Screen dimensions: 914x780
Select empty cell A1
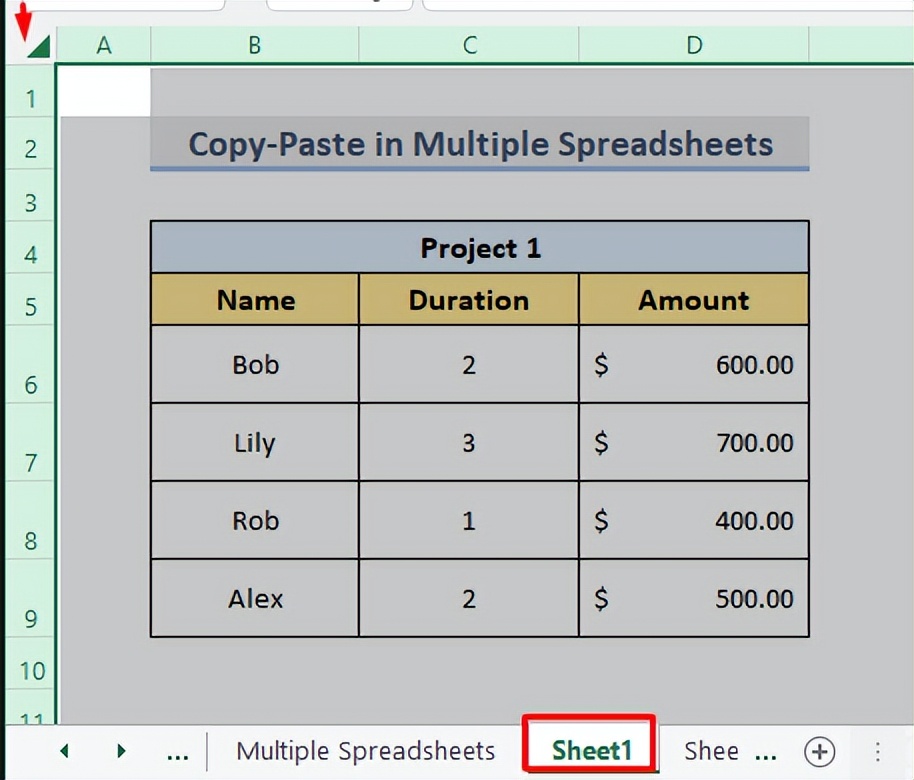(x=104, y=92)
